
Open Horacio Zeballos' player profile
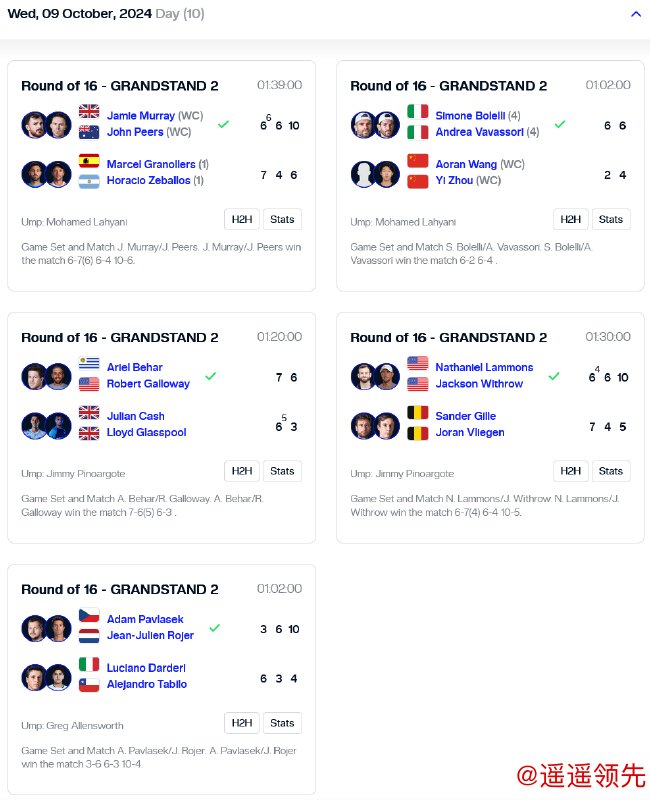point(147,181)
